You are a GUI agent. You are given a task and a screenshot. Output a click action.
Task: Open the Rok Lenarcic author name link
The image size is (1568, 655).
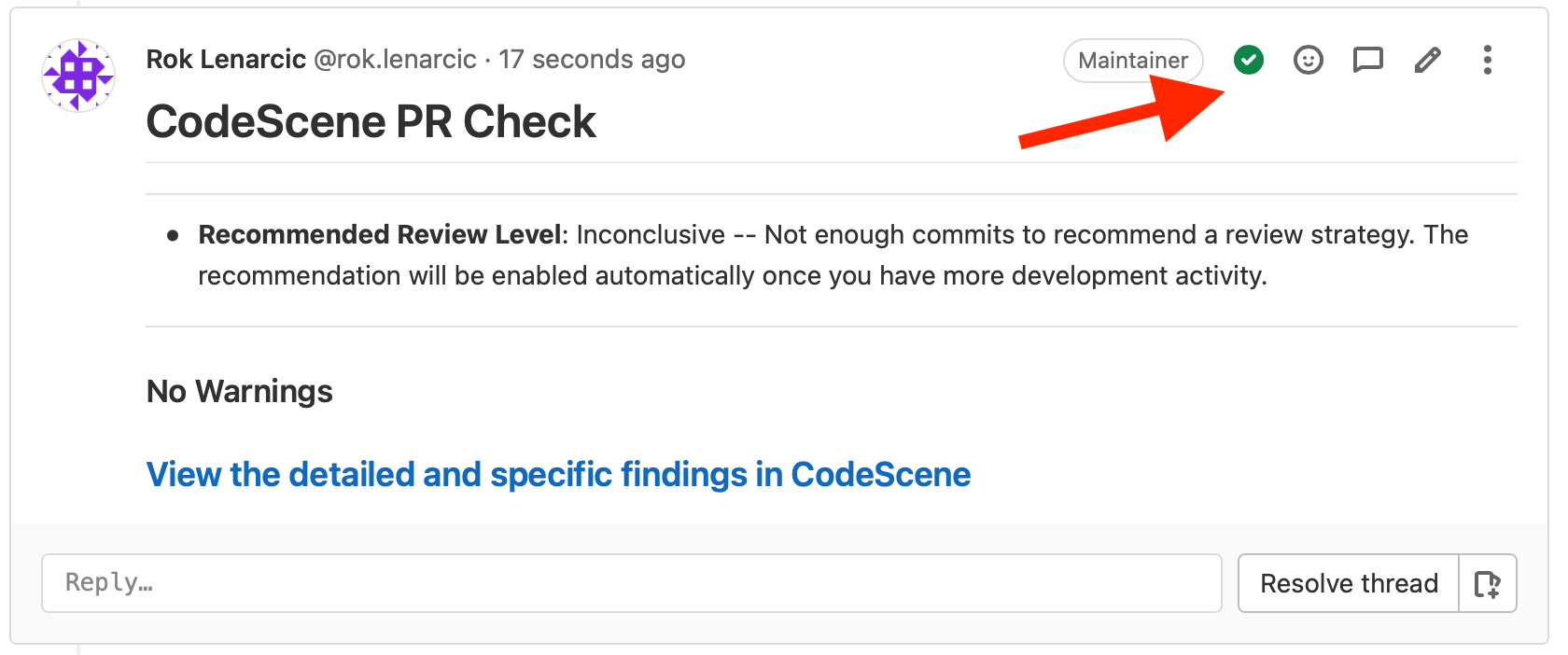226,59
